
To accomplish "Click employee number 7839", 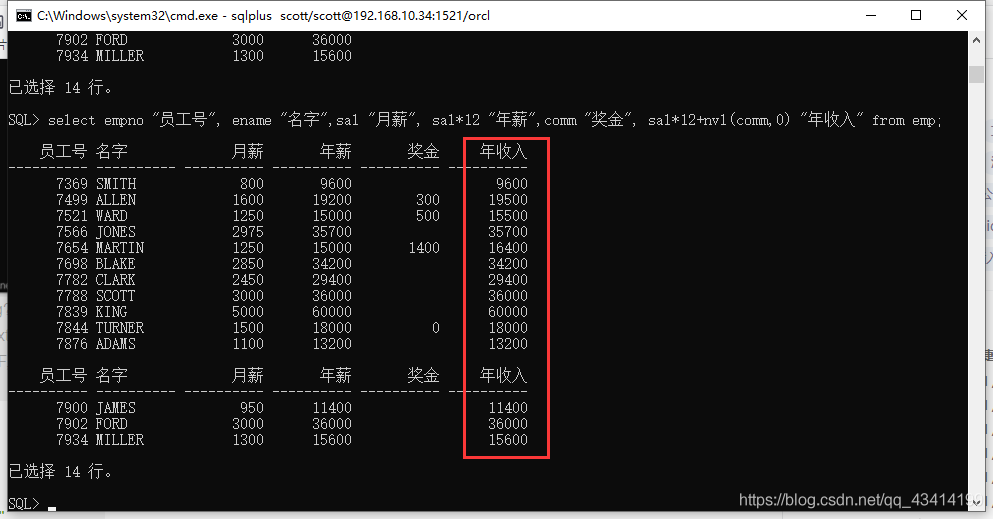I will pos(72,311).
